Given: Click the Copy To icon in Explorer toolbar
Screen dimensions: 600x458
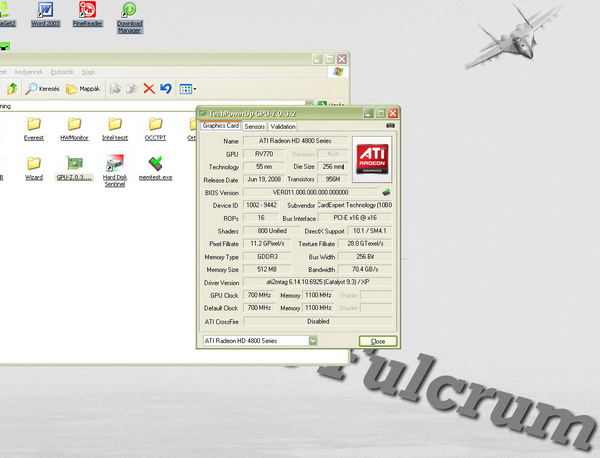Looking at the screenshot, I should pyautogui.click(x=132, y=89).
